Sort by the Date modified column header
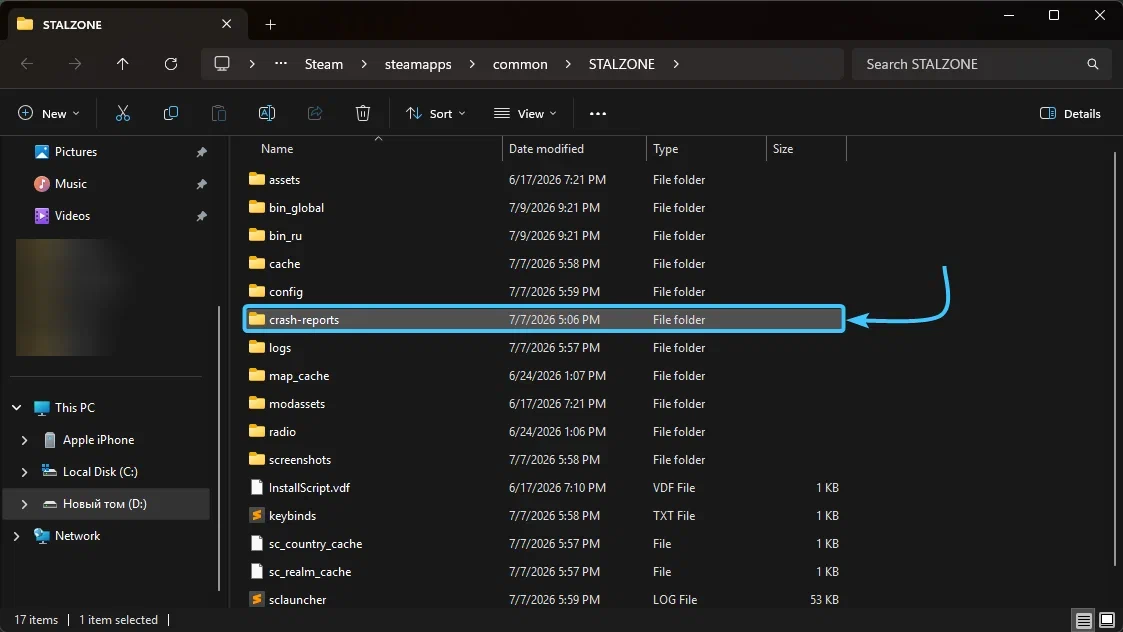Image resolution: width=1123 pixels, height=632 pixels. (x=546, y=148)
